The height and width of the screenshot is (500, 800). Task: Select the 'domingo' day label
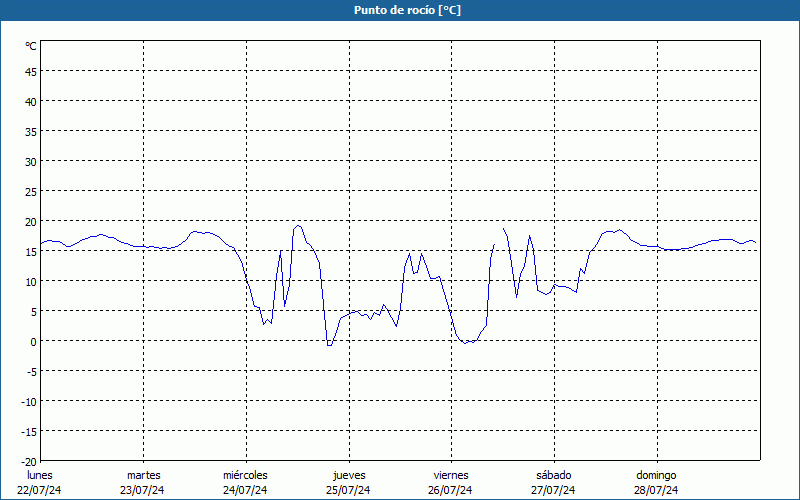pos(656,475)
